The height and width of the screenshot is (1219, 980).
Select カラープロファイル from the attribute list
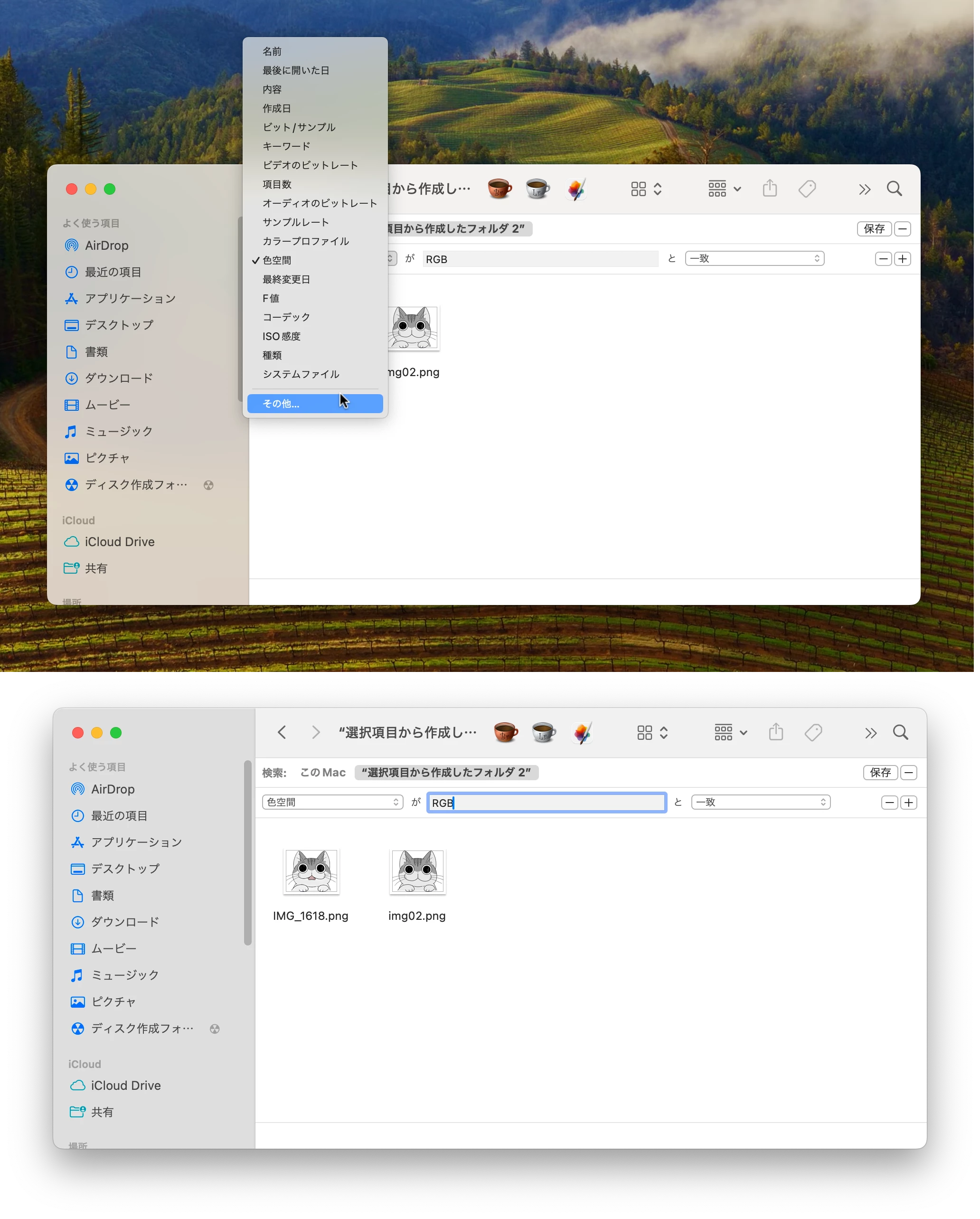pos(305,241)
